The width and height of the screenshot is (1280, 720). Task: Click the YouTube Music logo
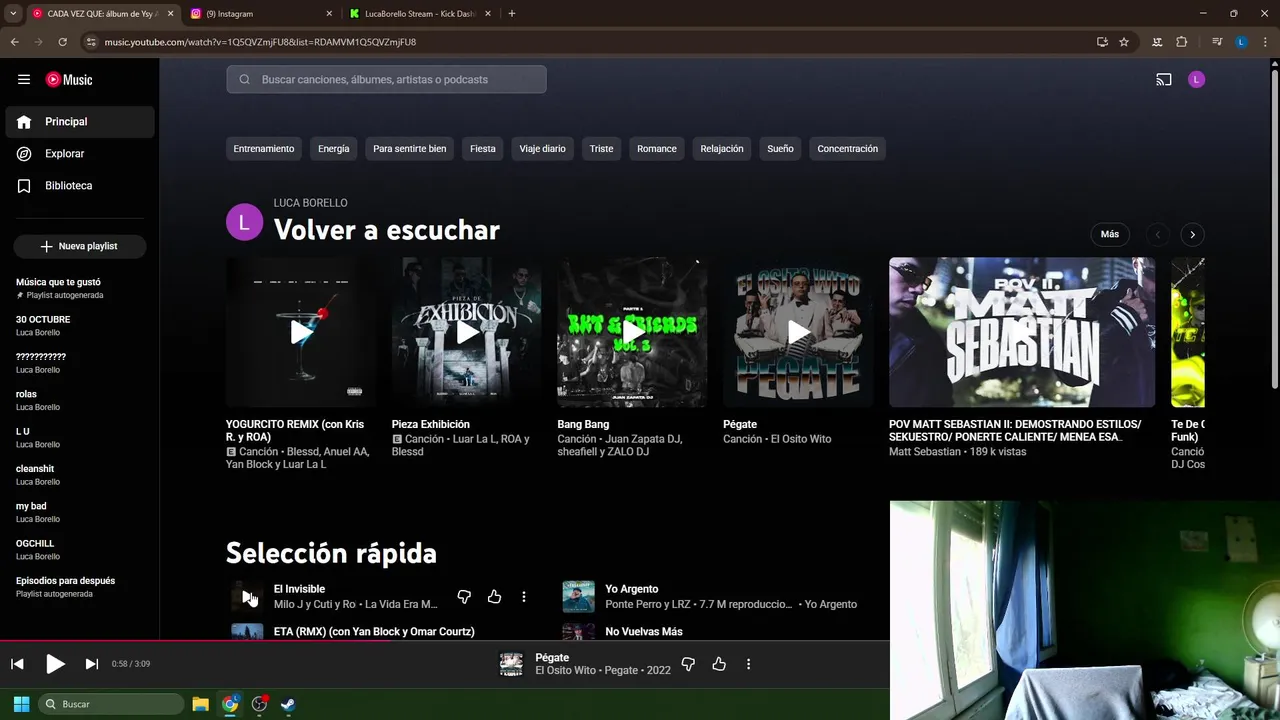click(69, 80)
